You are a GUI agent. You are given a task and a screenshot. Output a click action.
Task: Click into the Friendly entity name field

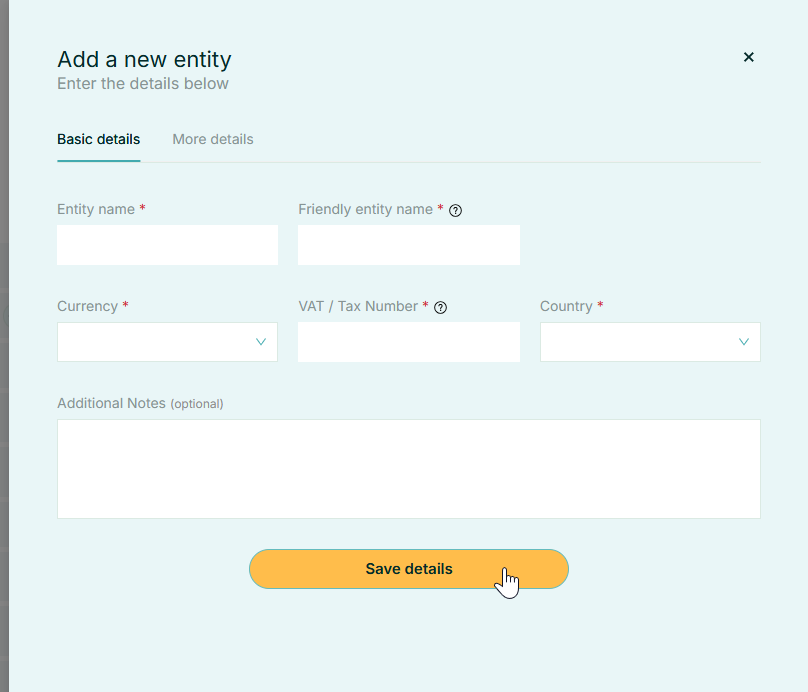(x=408, y=245)
